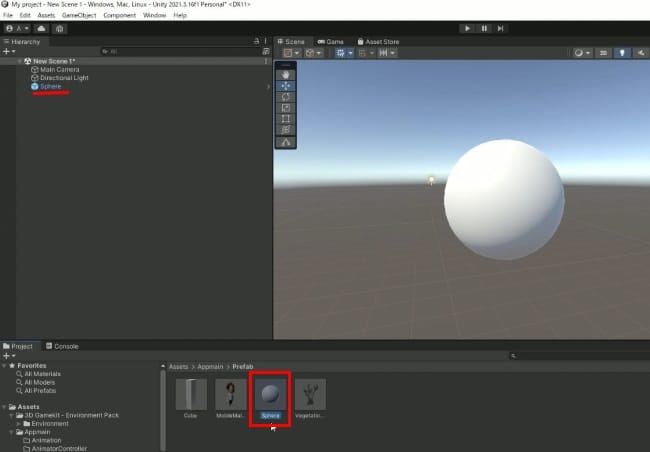Open the cloud services icon
Image resolution: width=650 pixels, height=452 pixels.
pos(41,29)
